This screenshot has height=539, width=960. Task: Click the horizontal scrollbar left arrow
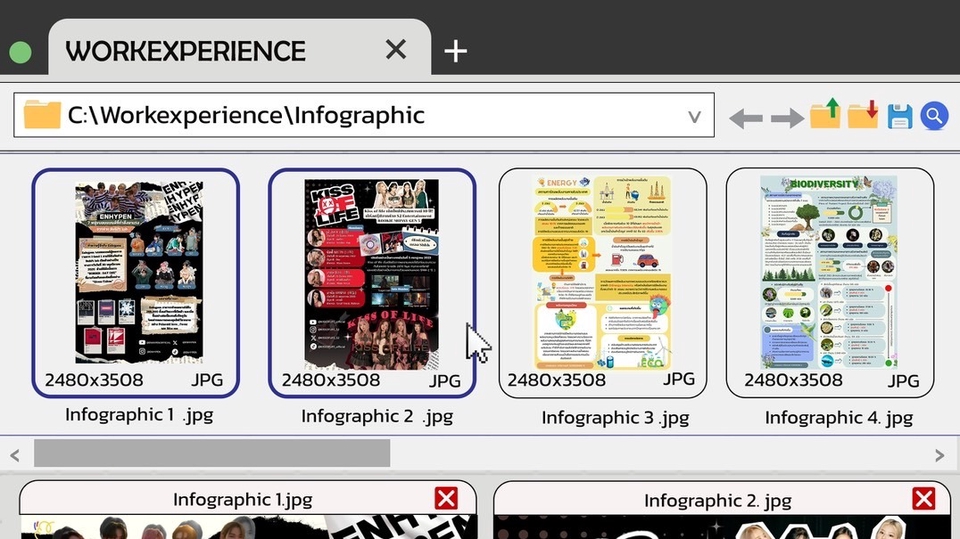(15, 455)
